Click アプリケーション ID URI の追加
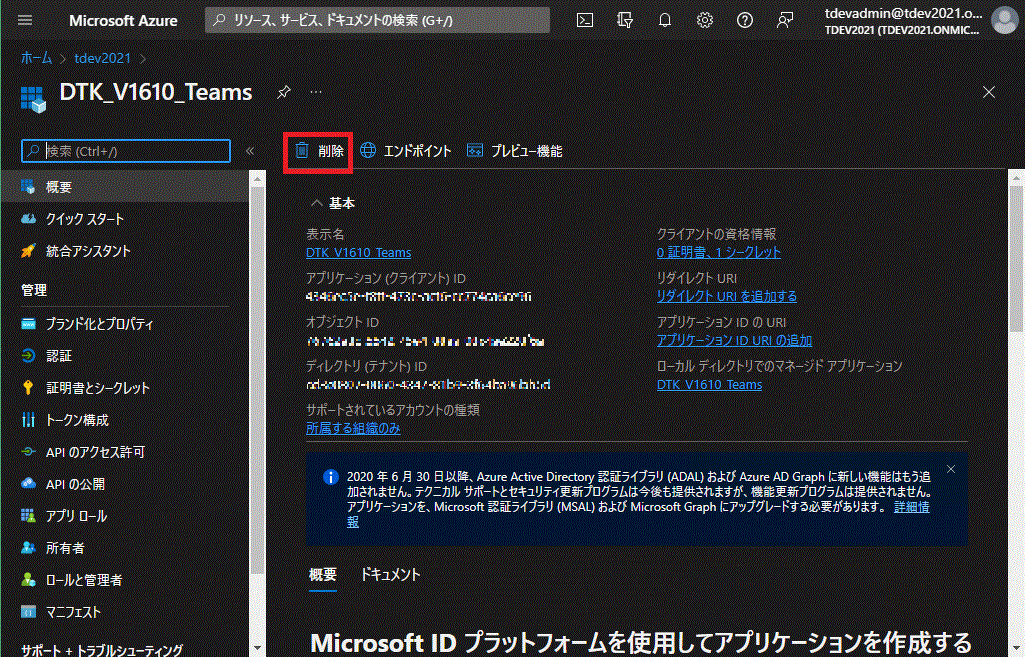The image size is (1025, 657). (x=735, y=341)
